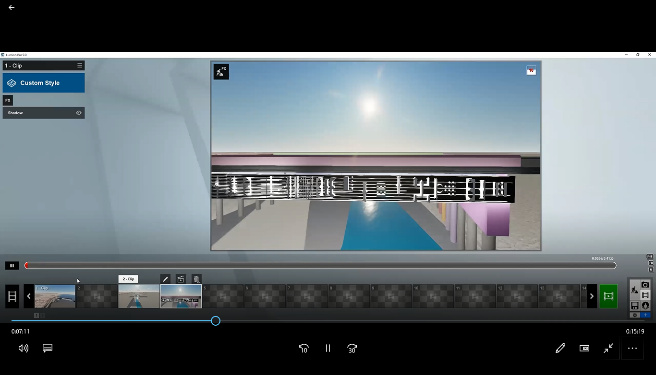The height and width of the screenshot is (375, 656).
Task: Open the clip menu hamburger icon
Action: click(79, 65)
